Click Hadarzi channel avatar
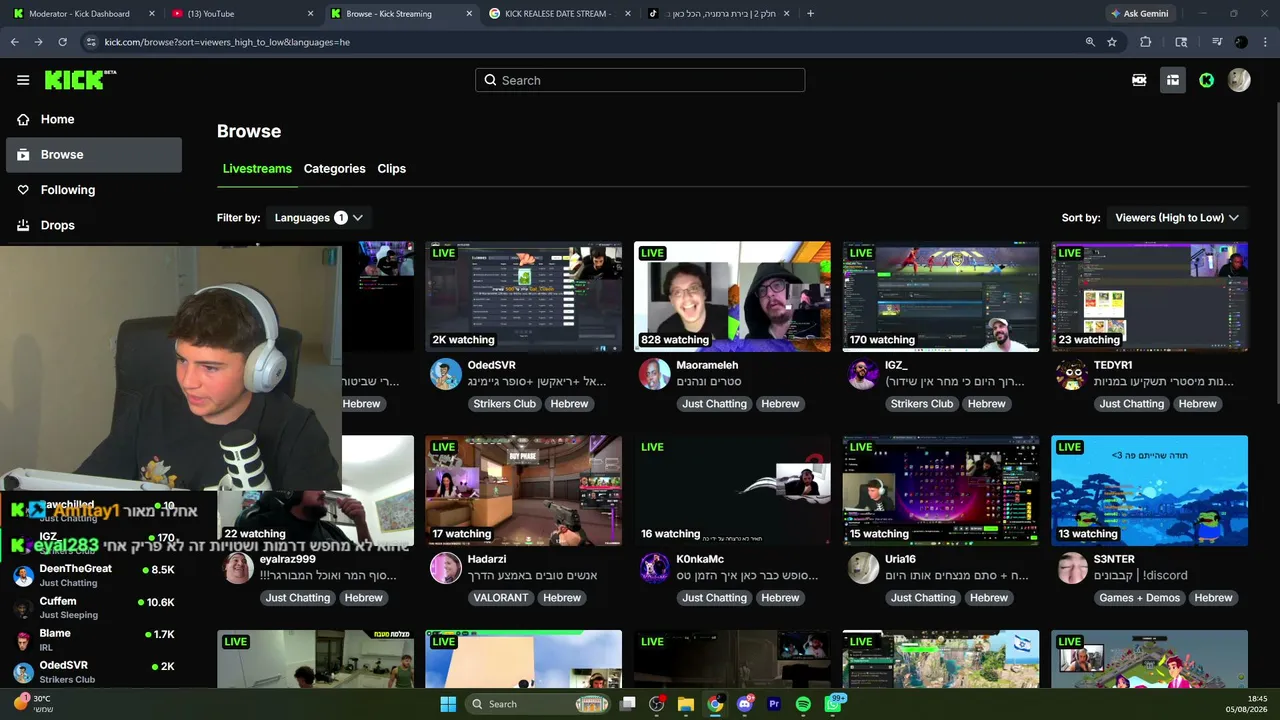 coord(445,569)
